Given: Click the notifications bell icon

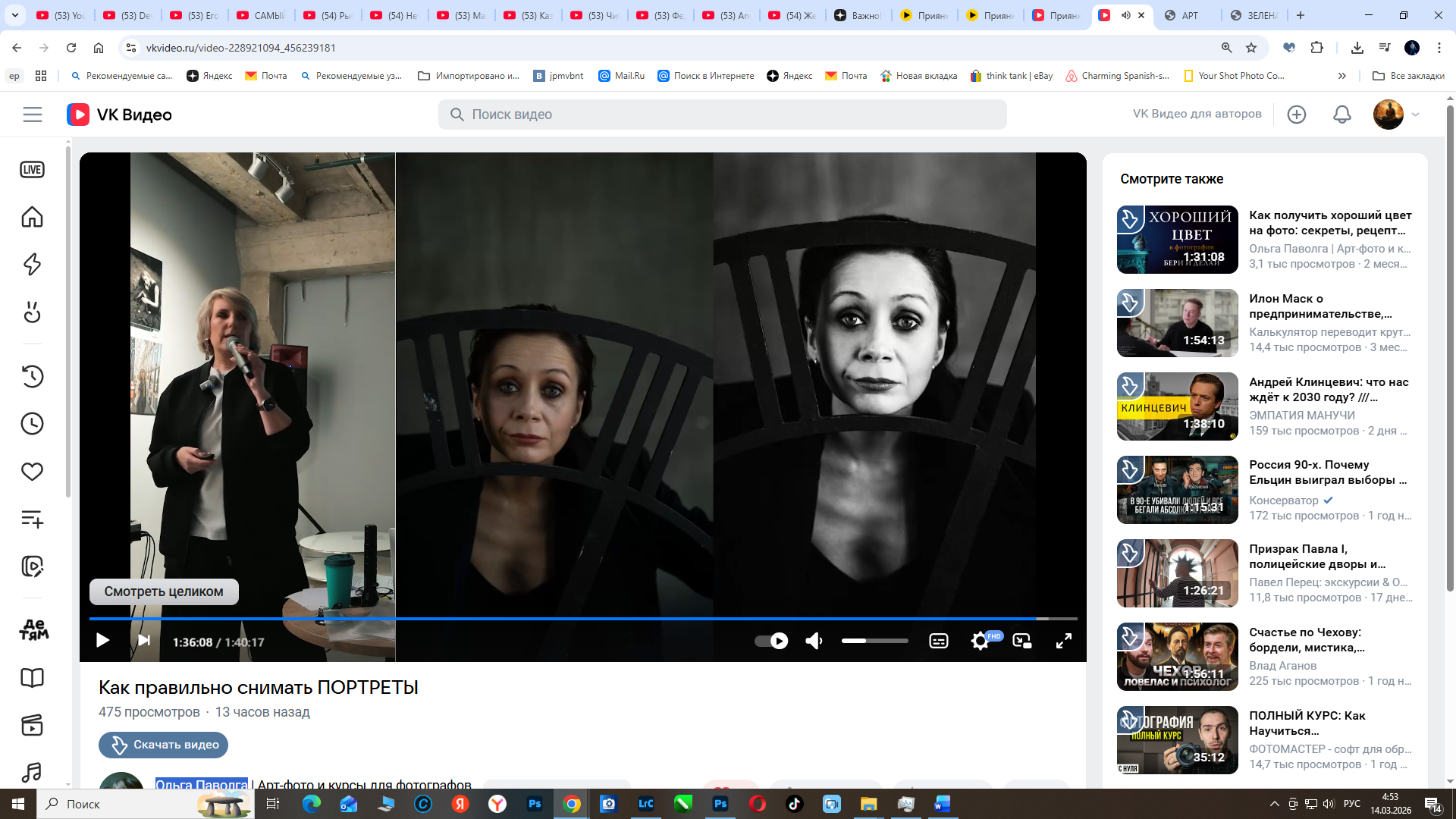Looking at the screenshot, I should pos(1341,115).
